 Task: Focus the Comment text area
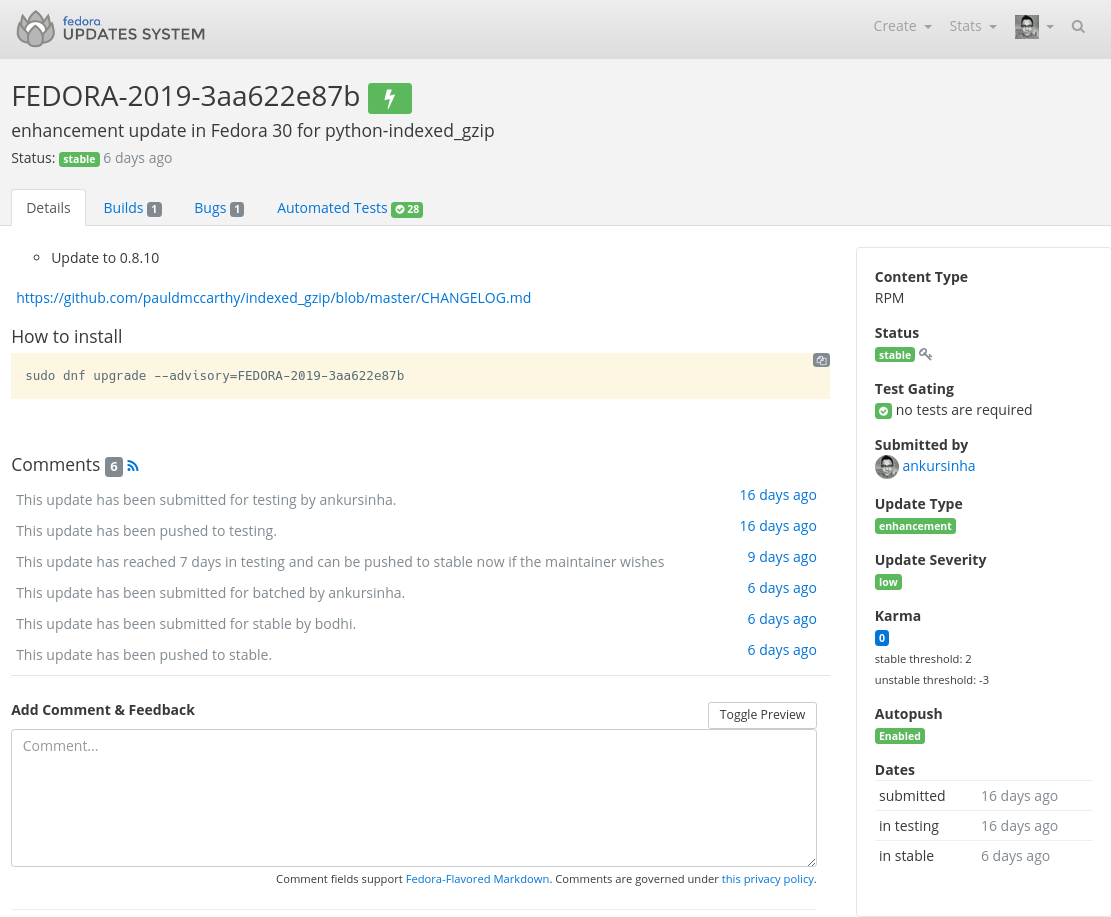(414, 798)
